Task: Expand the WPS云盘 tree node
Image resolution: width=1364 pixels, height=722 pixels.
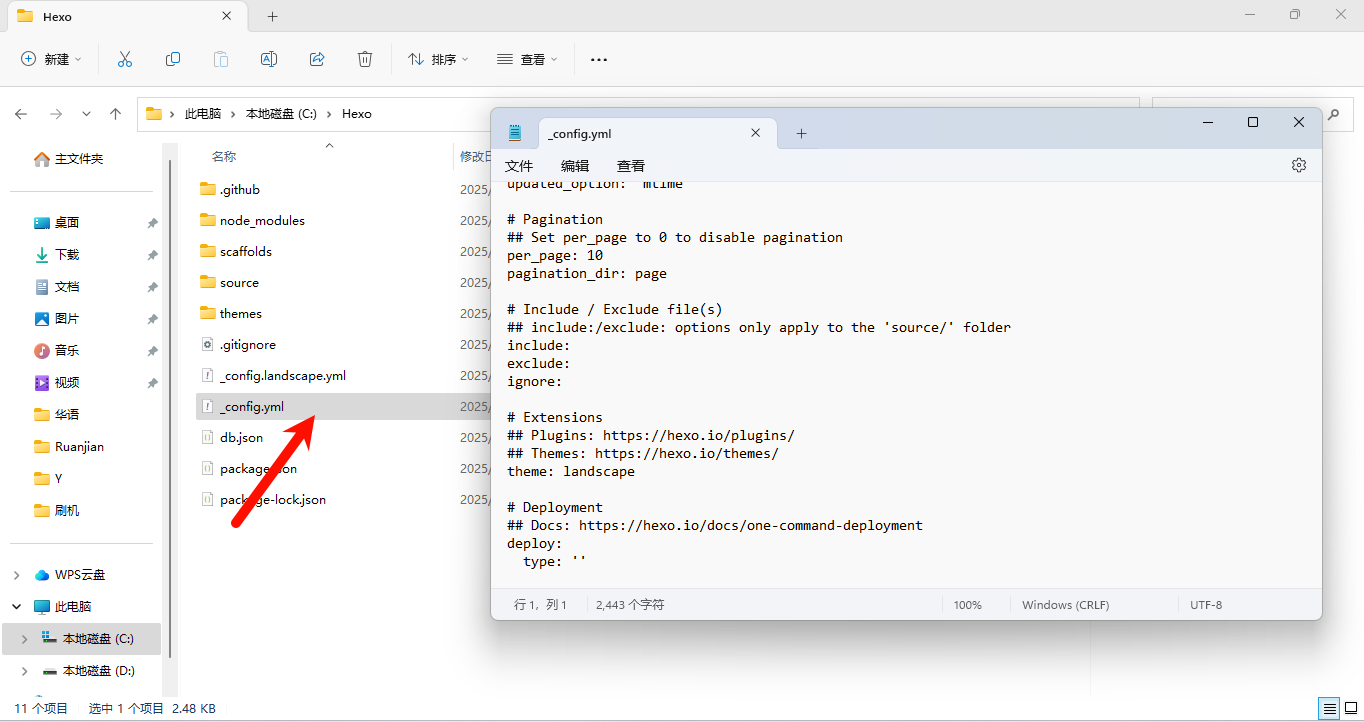Action: click(x=16, y=575)
